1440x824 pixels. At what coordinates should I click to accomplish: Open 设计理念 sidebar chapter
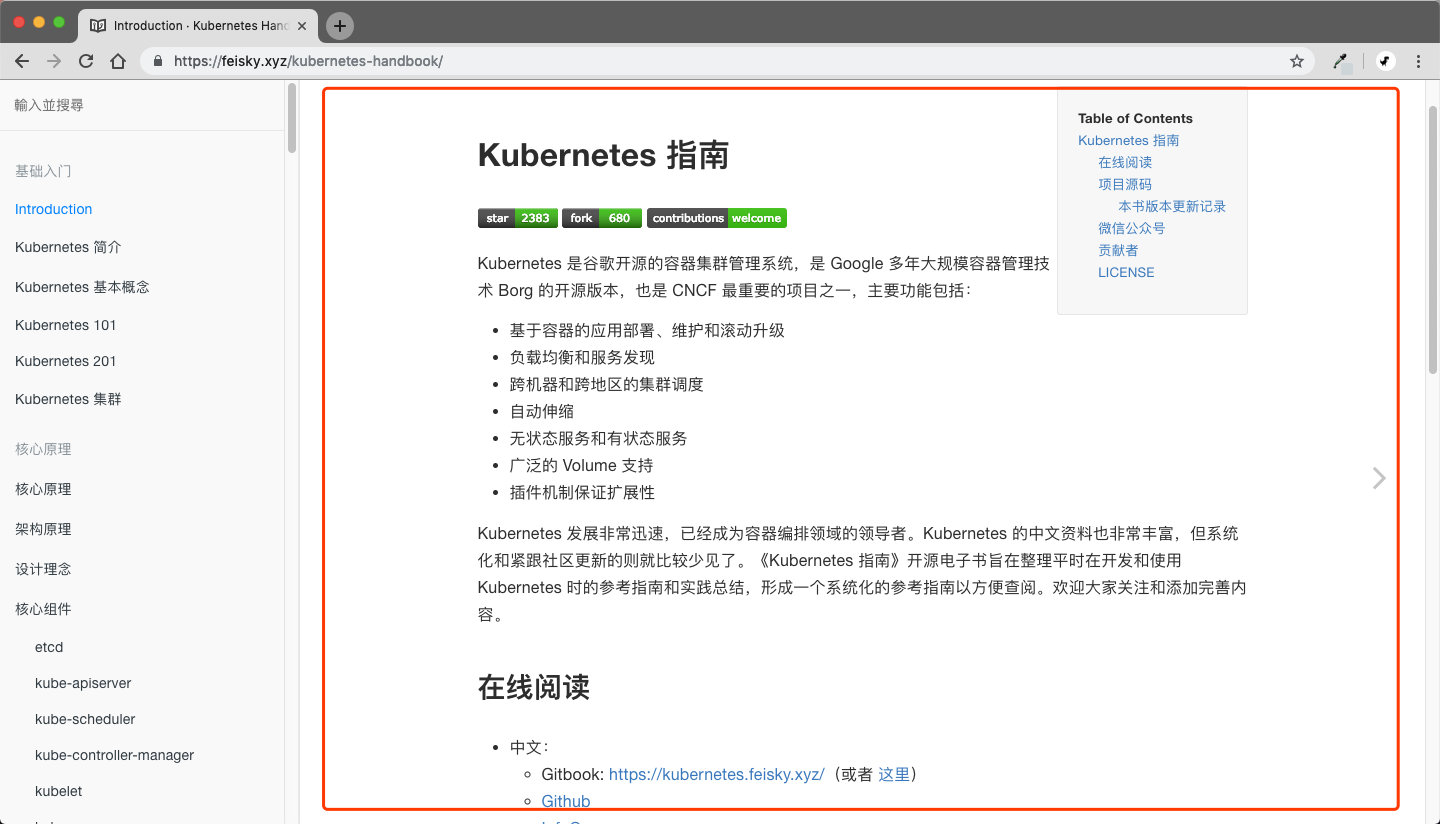pyautogui.click(x=43, y=569)
